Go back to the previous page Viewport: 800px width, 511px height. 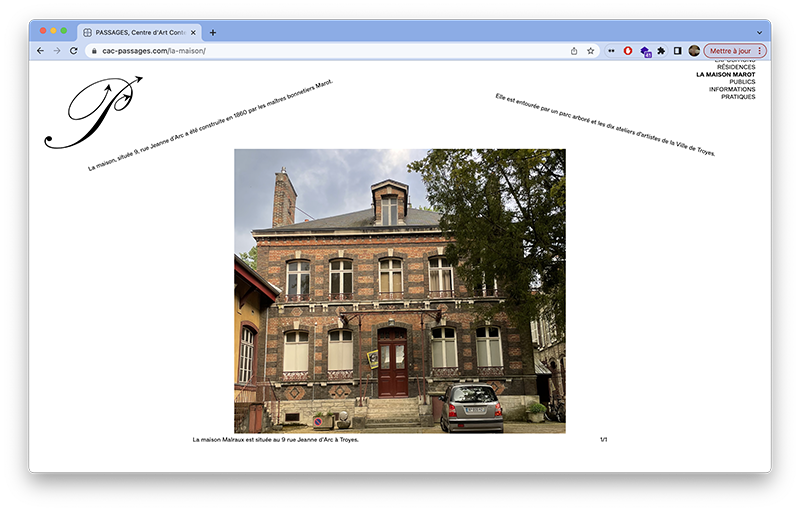point(40,50)
